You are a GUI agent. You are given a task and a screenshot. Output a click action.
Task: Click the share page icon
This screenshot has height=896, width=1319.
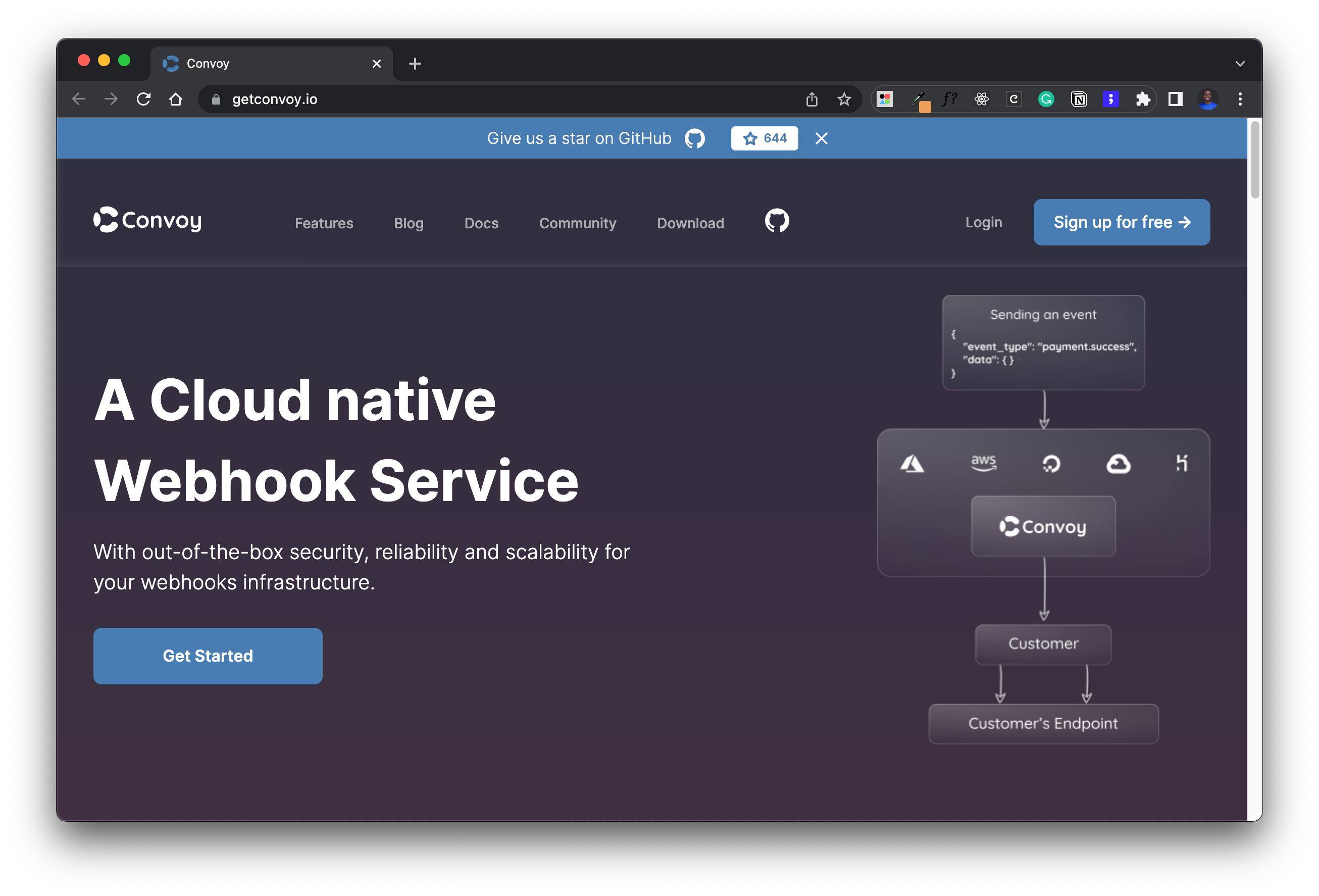click(x=811, y=99)
